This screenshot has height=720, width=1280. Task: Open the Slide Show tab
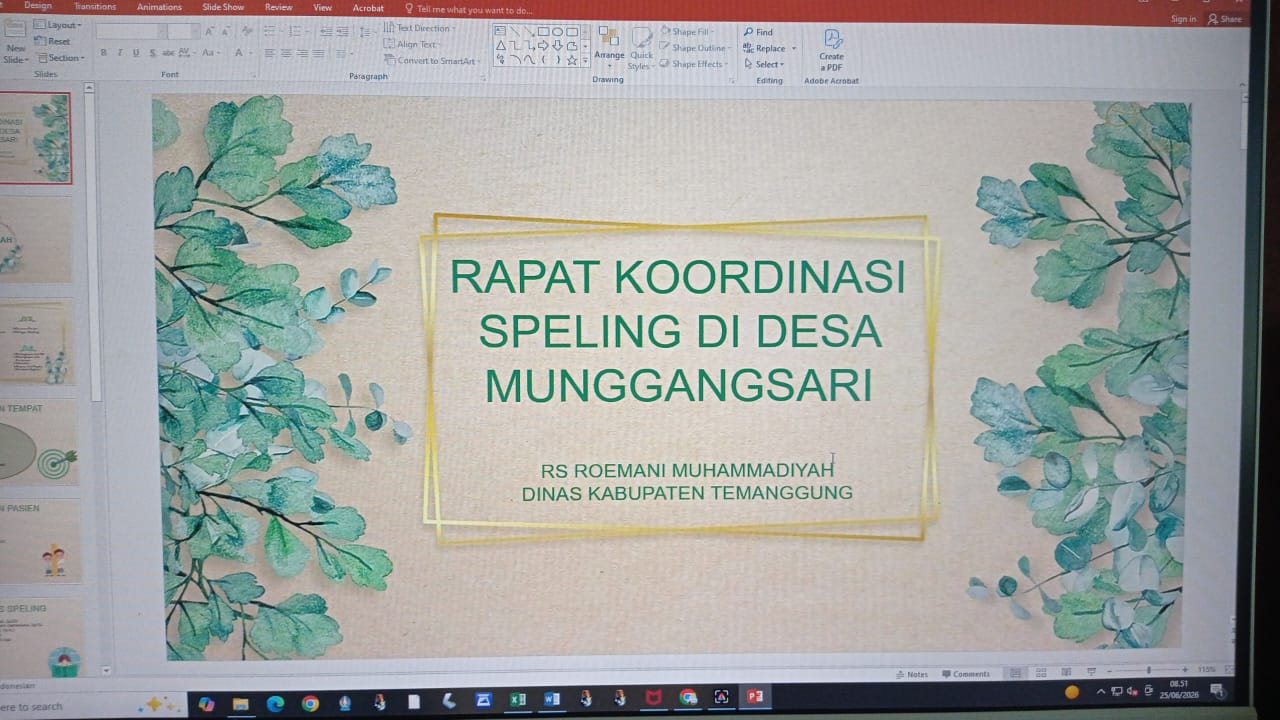(223, 7)
